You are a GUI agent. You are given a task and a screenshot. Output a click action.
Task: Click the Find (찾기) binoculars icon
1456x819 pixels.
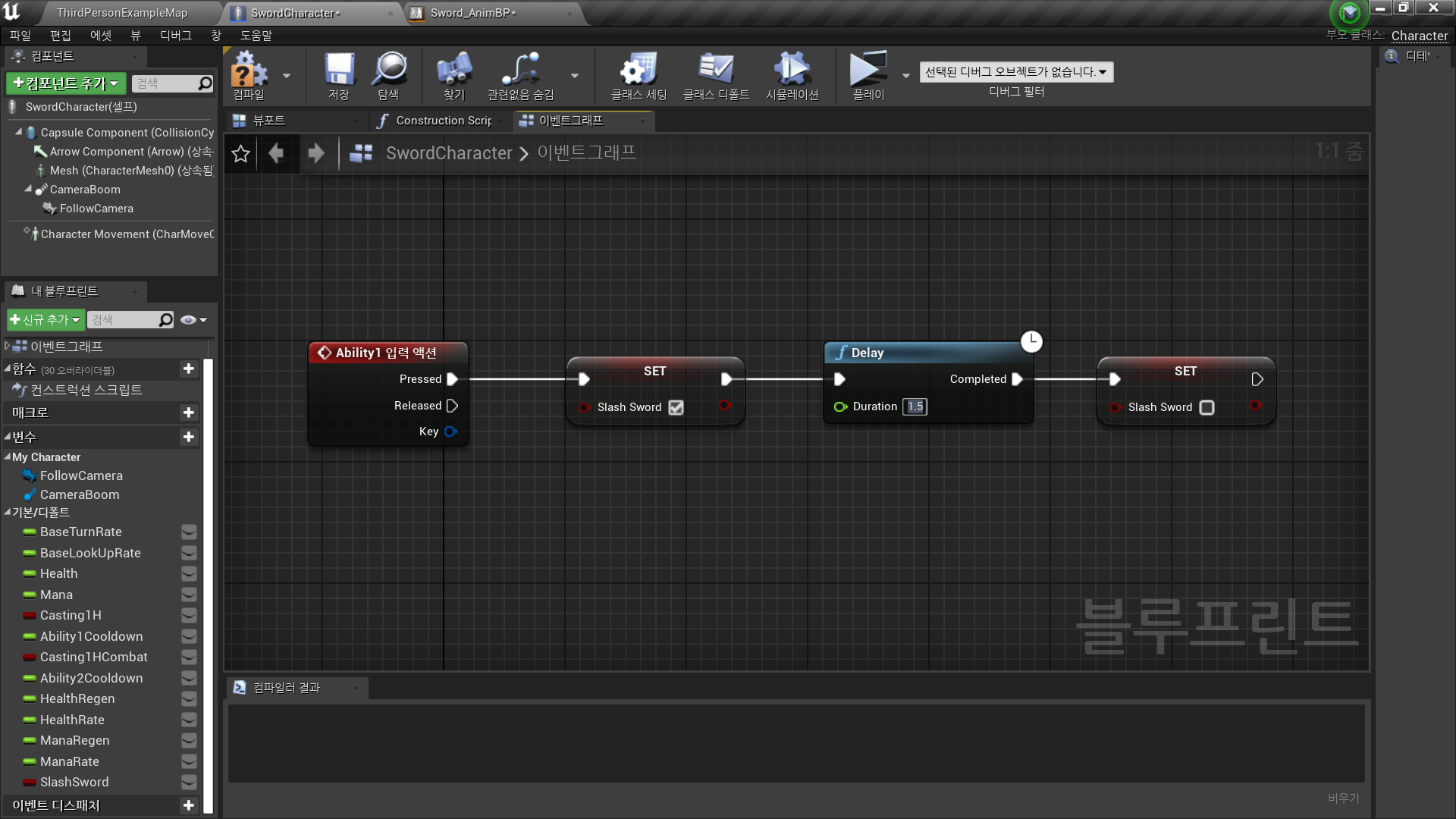(x=453, y=74)
